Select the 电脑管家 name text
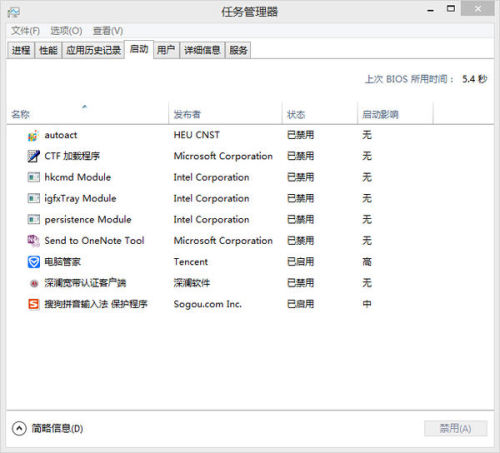The width and height of the screenshot is (500, 453). click(x=63, y=262)
